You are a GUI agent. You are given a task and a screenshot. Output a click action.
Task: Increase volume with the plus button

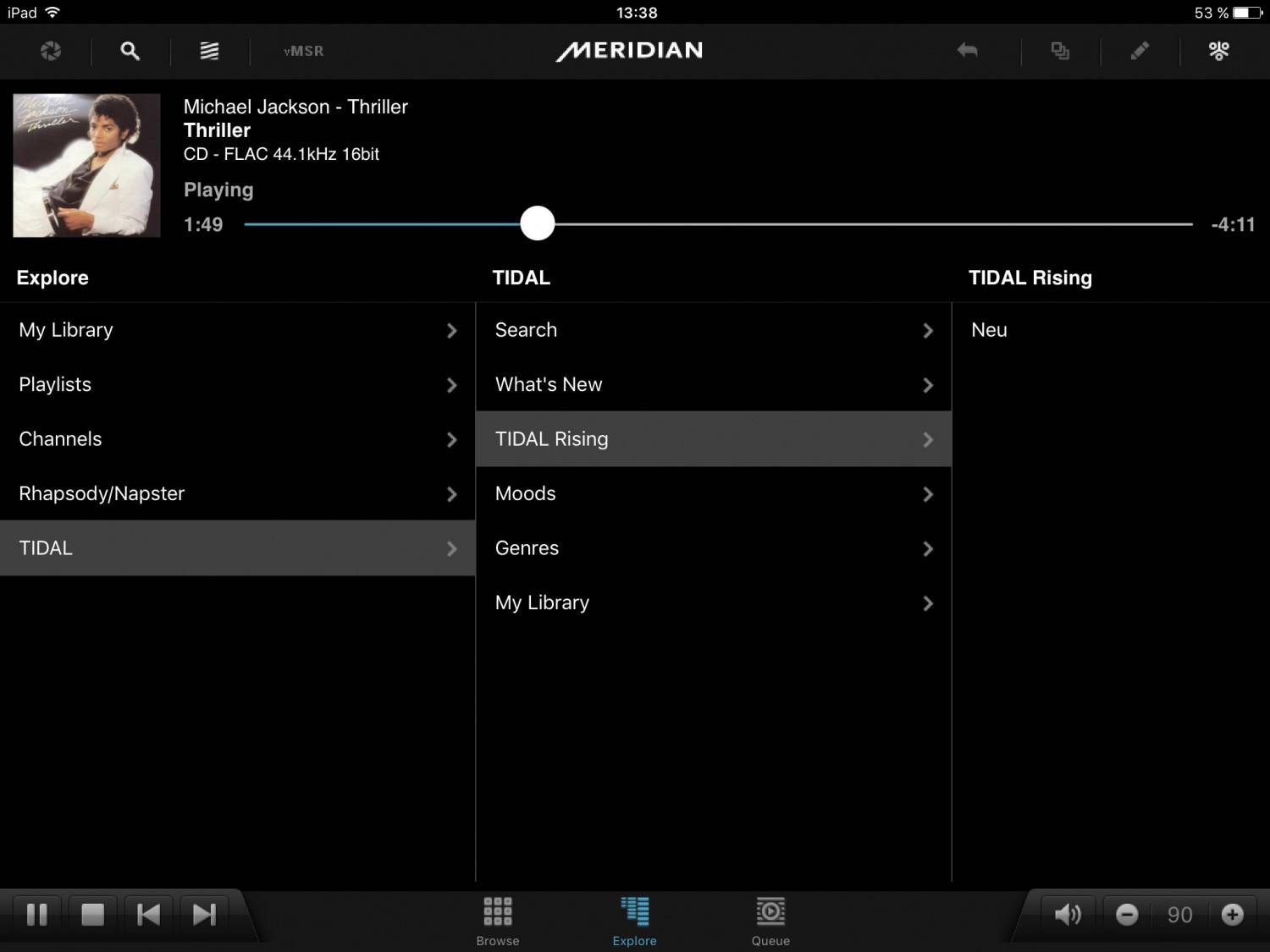[x=1233, y=914]
